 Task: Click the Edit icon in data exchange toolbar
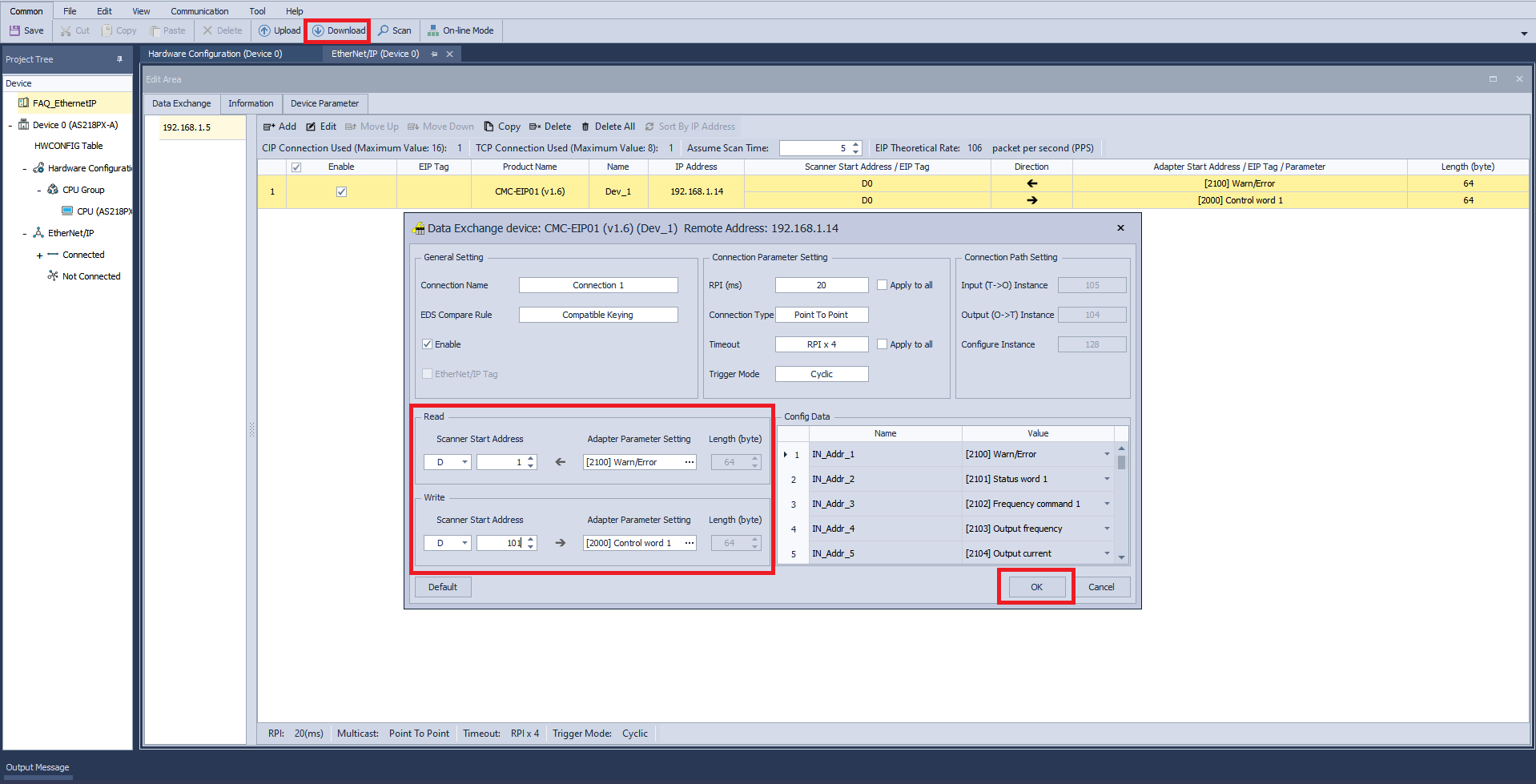(311, 127)
